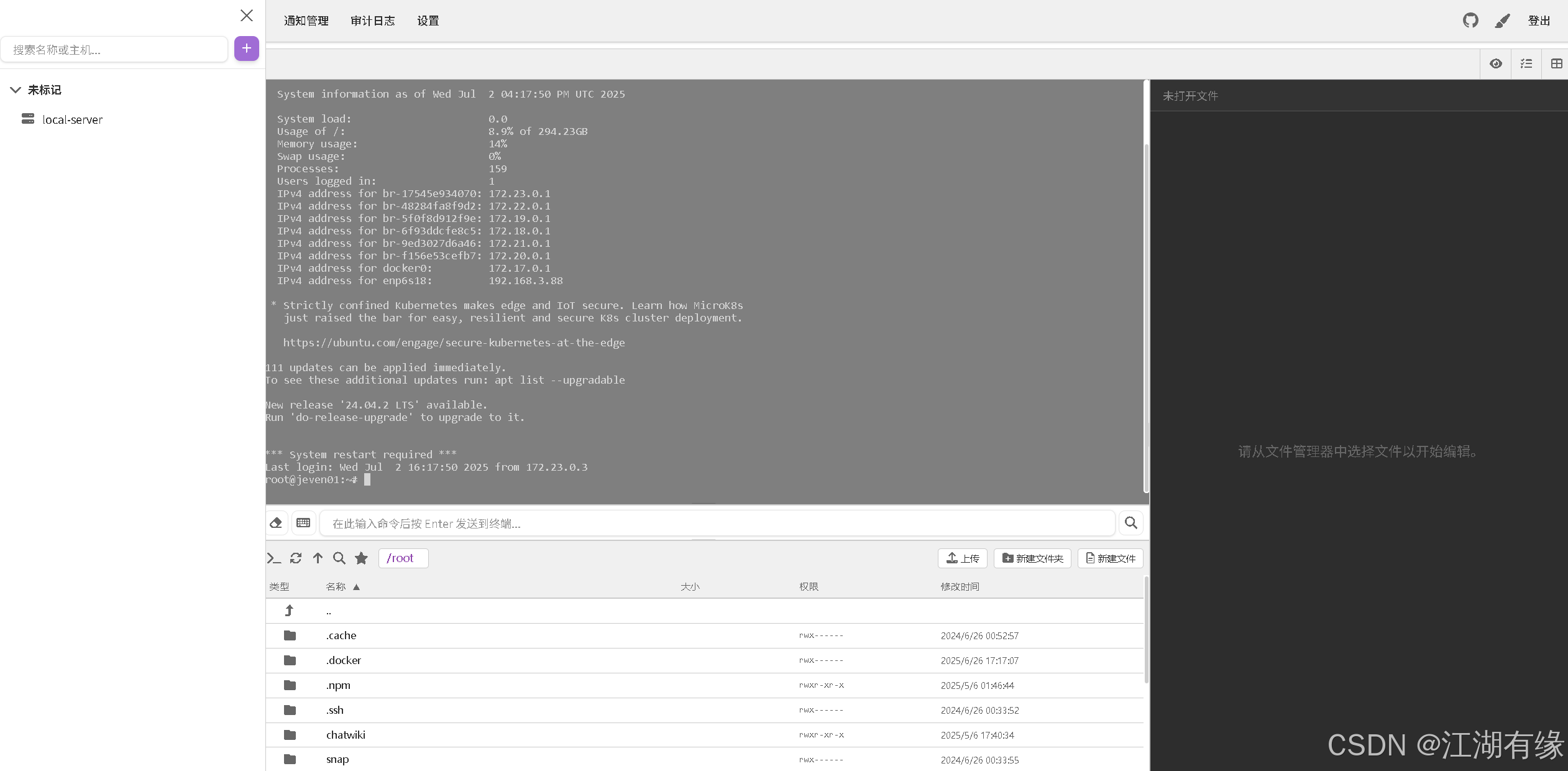Open the 审计日志 menu
Screen dimensions: 1568x771
pos(372,21)
